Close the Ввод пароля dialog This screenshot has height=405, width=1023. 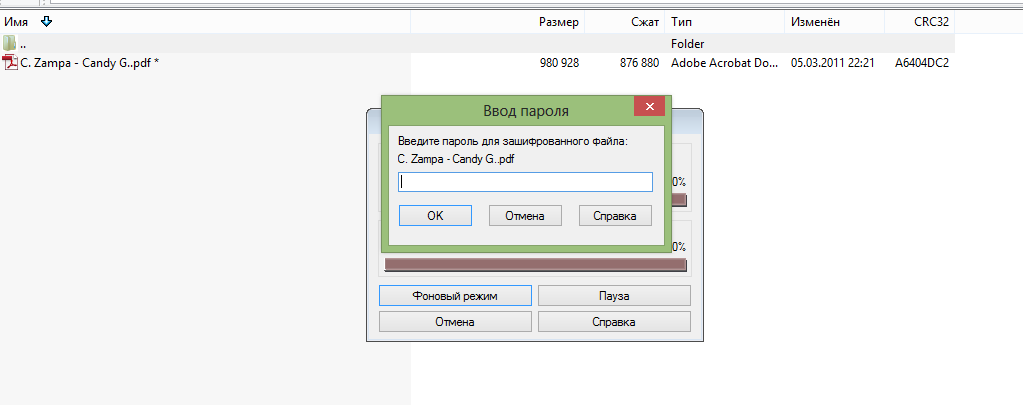click(649, 106)
